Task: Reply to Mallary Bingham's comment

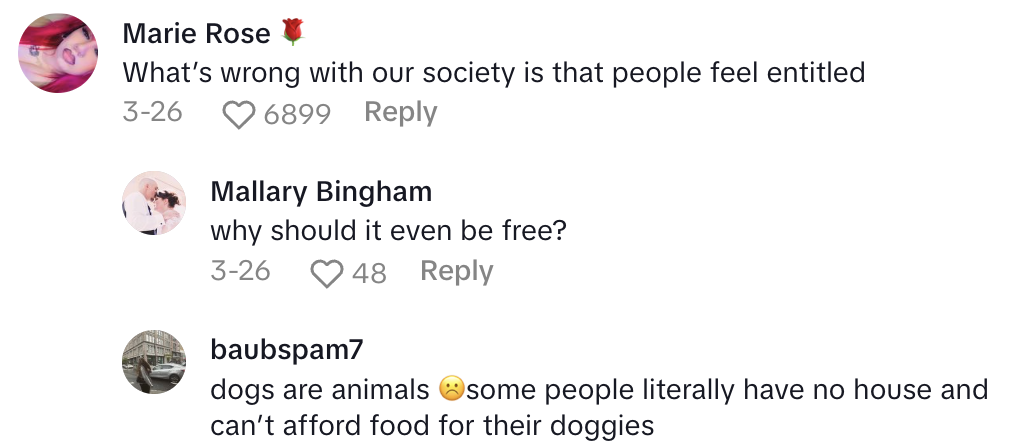Action: (456, 272)
